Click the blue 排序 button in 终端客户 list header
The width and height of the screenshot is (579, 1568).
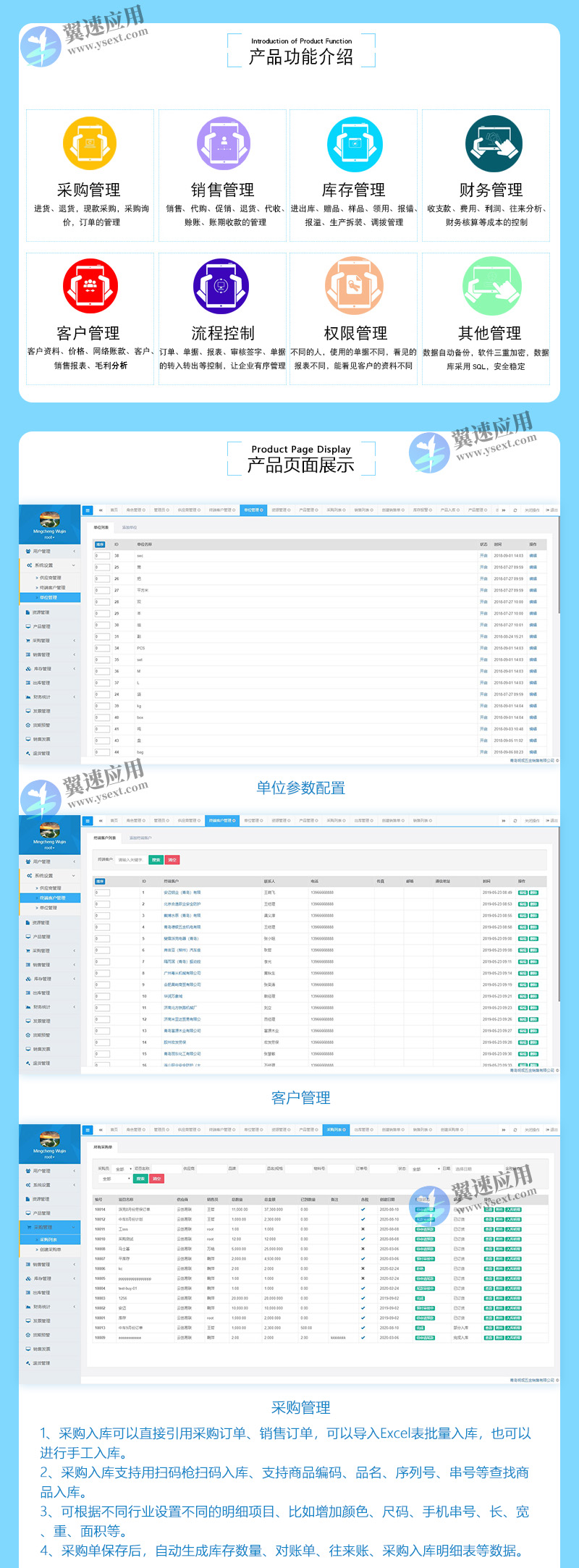(x=100, y=881)
